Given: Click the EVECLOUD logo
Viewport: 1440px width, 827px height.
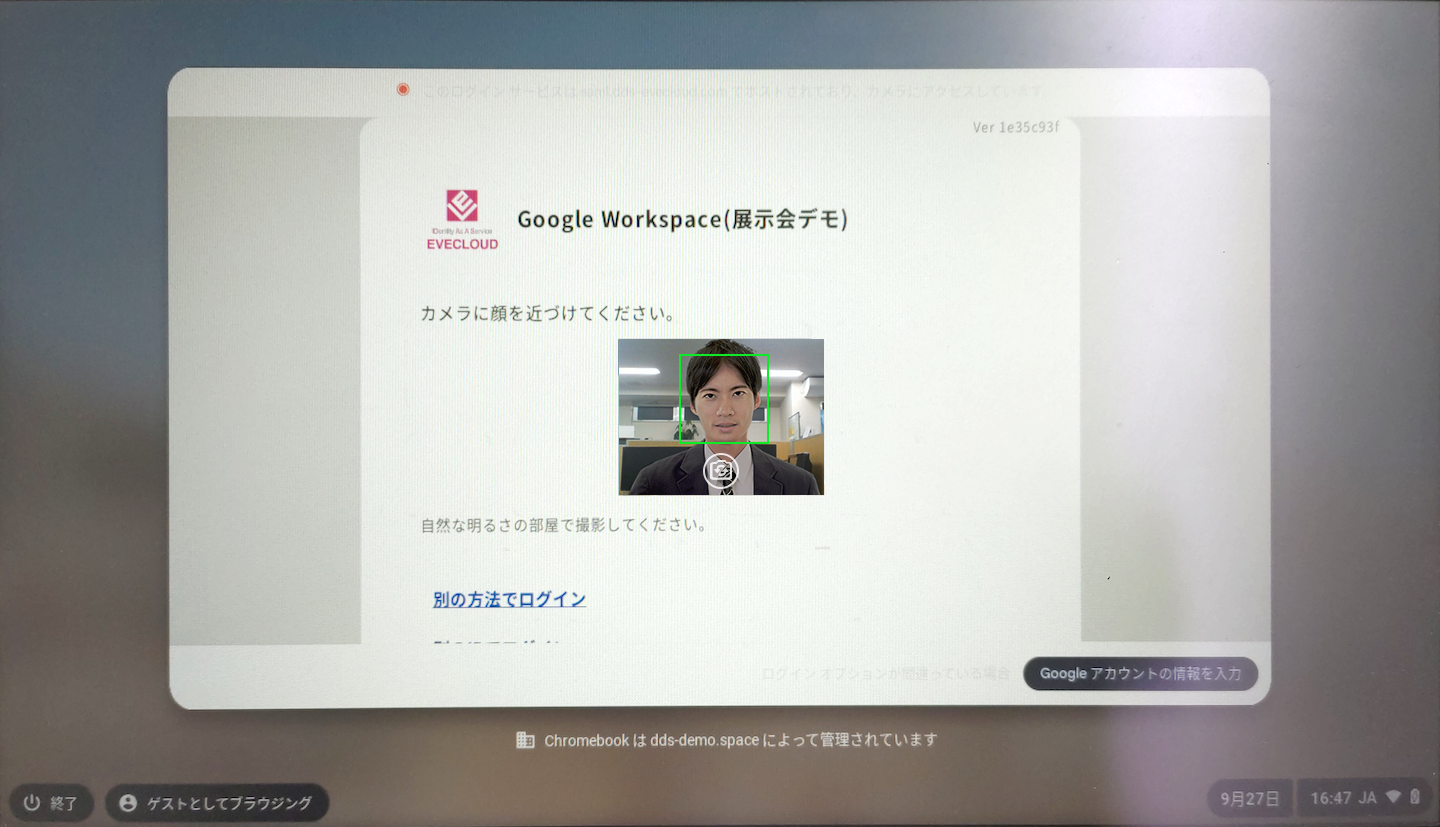Looking at the screenshot, I should (x=461, y=219).
